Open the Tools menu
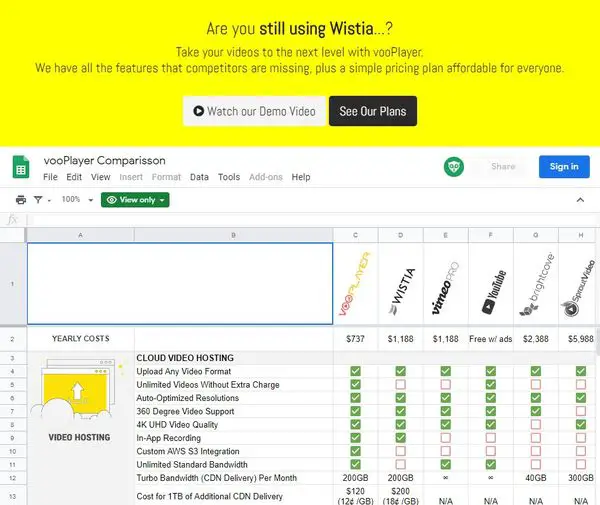This screenshot has width=600, height=505. click(229, 177)
